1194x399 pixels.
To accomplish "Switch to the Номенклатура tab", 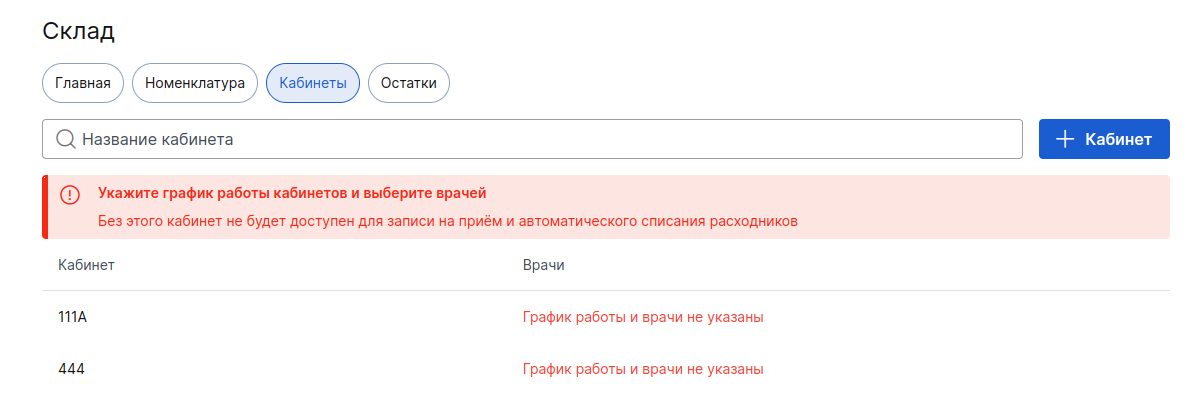I will click(195, 83).
